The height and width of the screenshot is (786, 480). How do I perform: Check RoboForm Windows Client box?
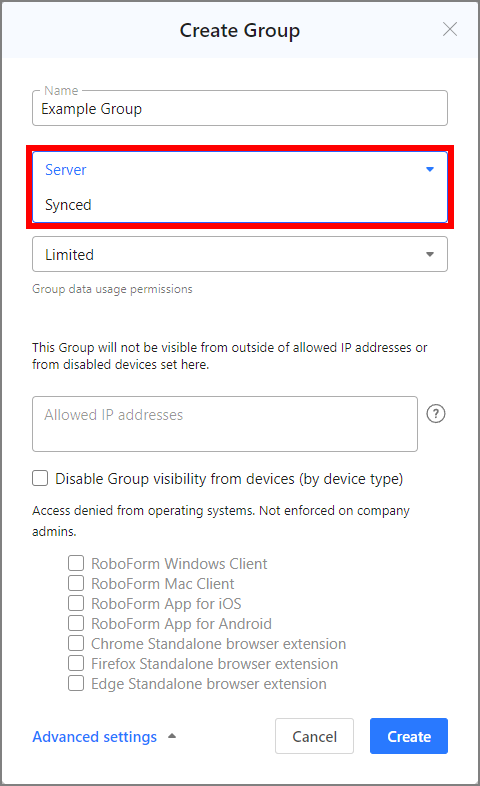point(76,563)
